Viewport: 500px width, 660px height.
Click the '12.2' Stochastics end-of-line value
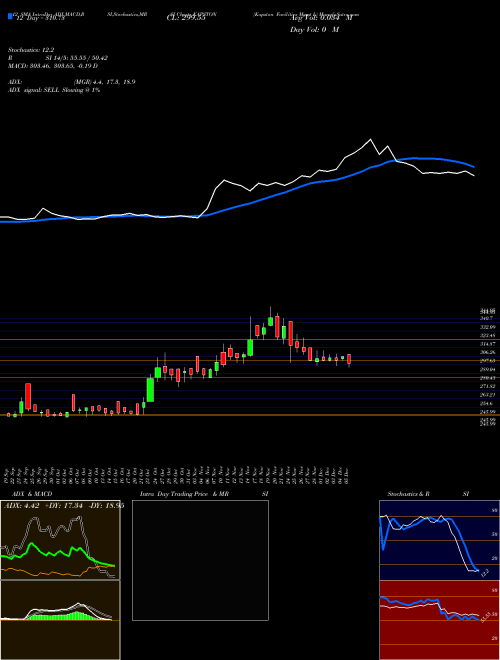[484, 573]
